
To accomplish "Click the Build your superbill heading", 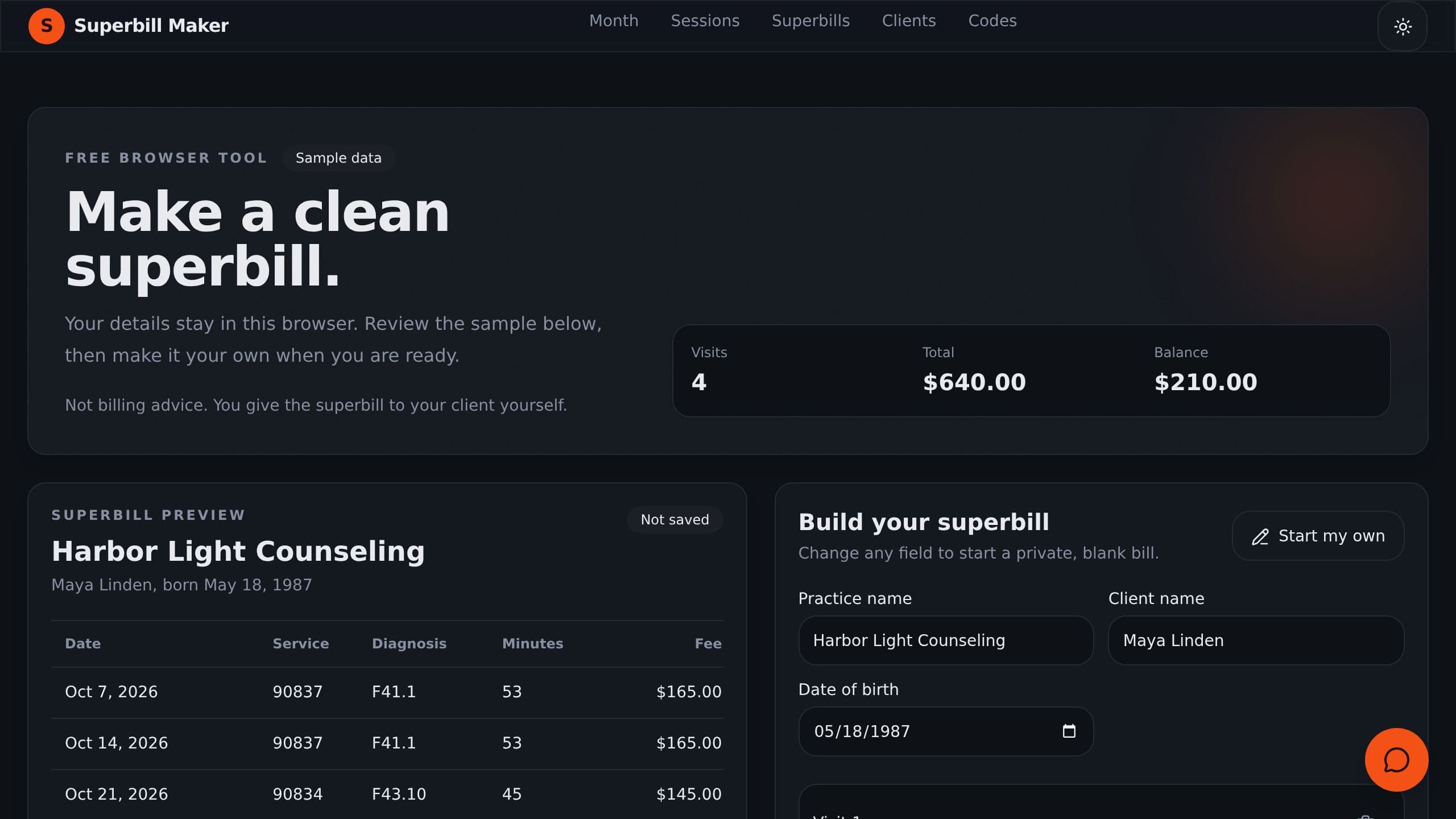I will click(924, 522).
